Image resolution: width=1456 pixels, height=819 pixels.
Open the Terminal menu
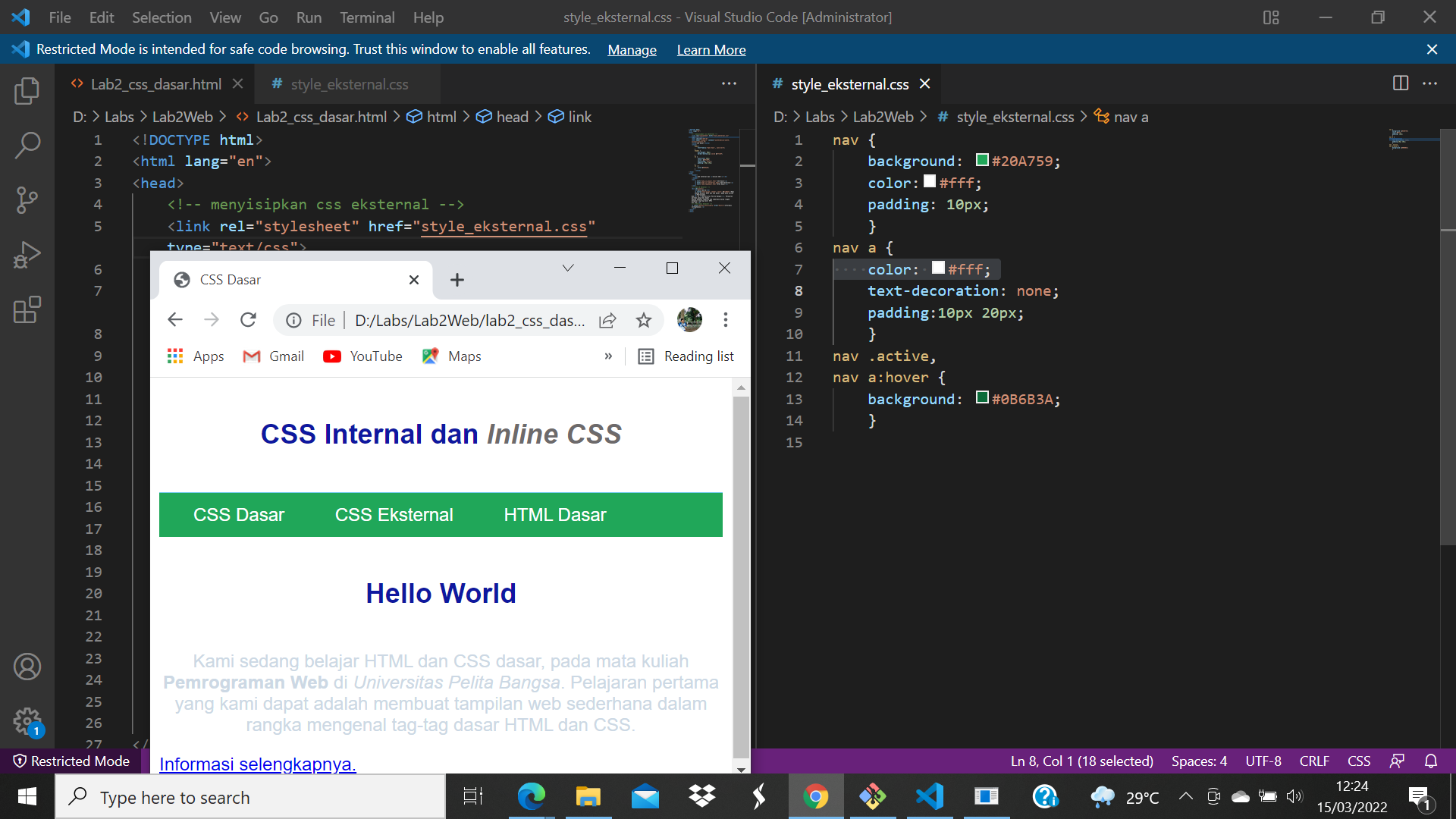tap(367, 17)
